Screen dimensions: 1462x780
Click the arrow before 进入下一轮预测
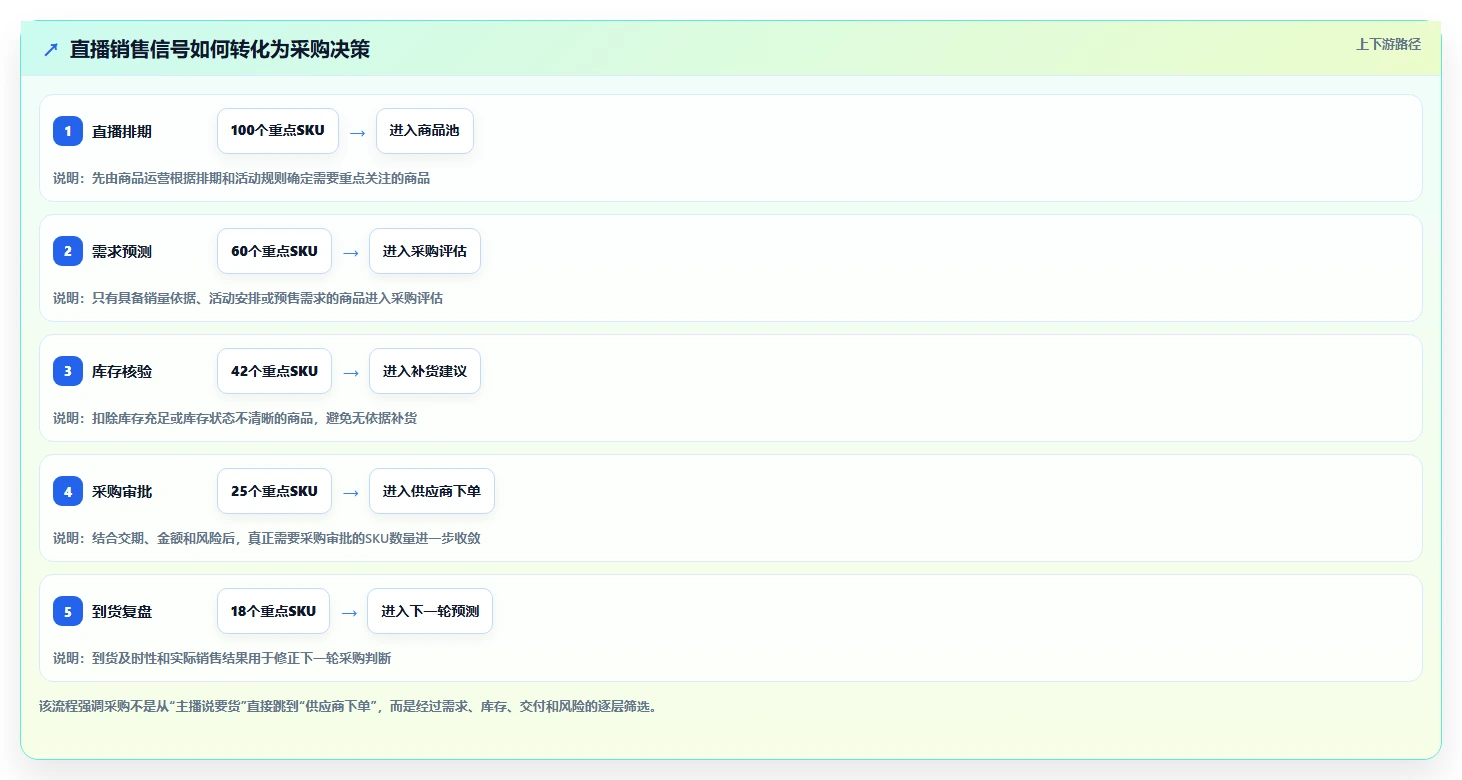pos(349,612)
